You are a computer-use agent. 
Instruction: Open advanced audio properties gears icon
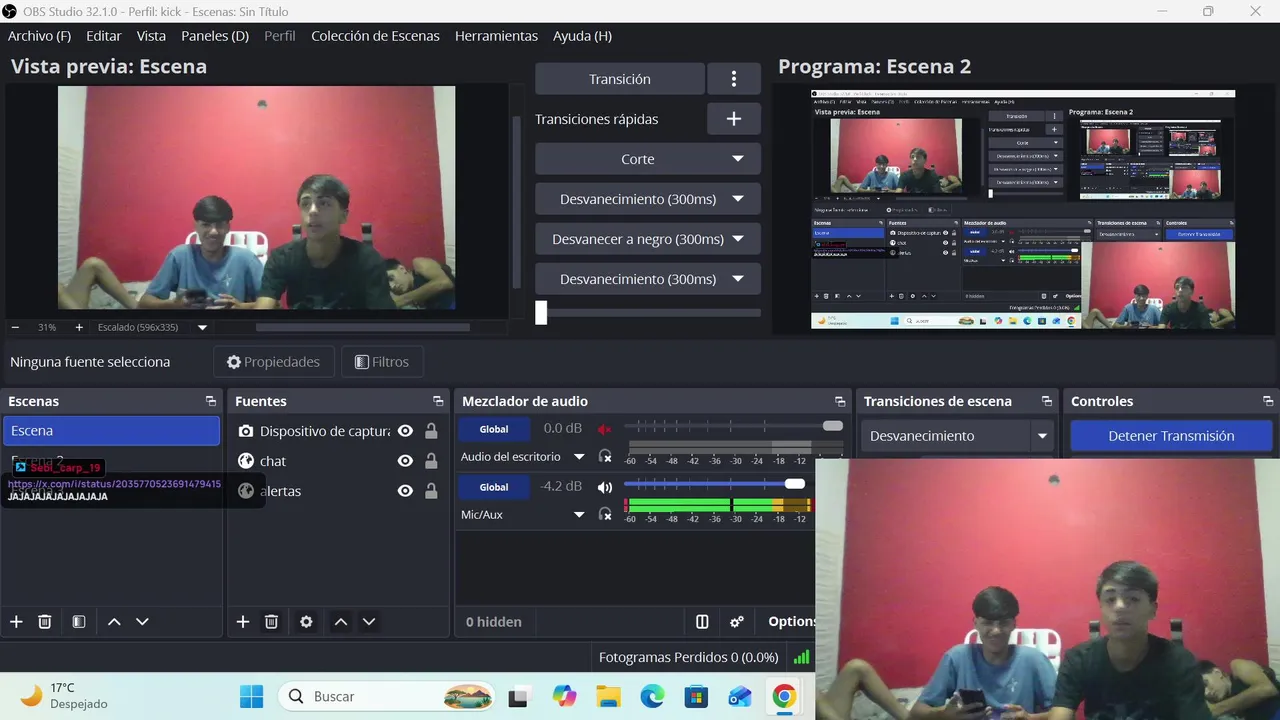click(x=737, y=622)
